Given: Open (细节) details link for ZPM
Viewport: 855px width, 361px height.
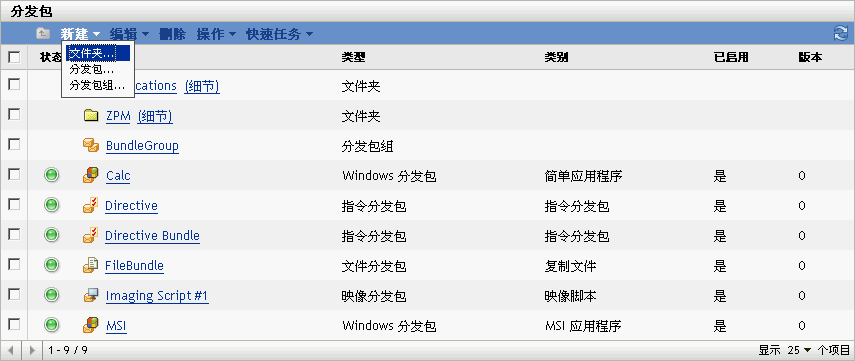Looking at the screenshot, I should (x=155, y=116).
